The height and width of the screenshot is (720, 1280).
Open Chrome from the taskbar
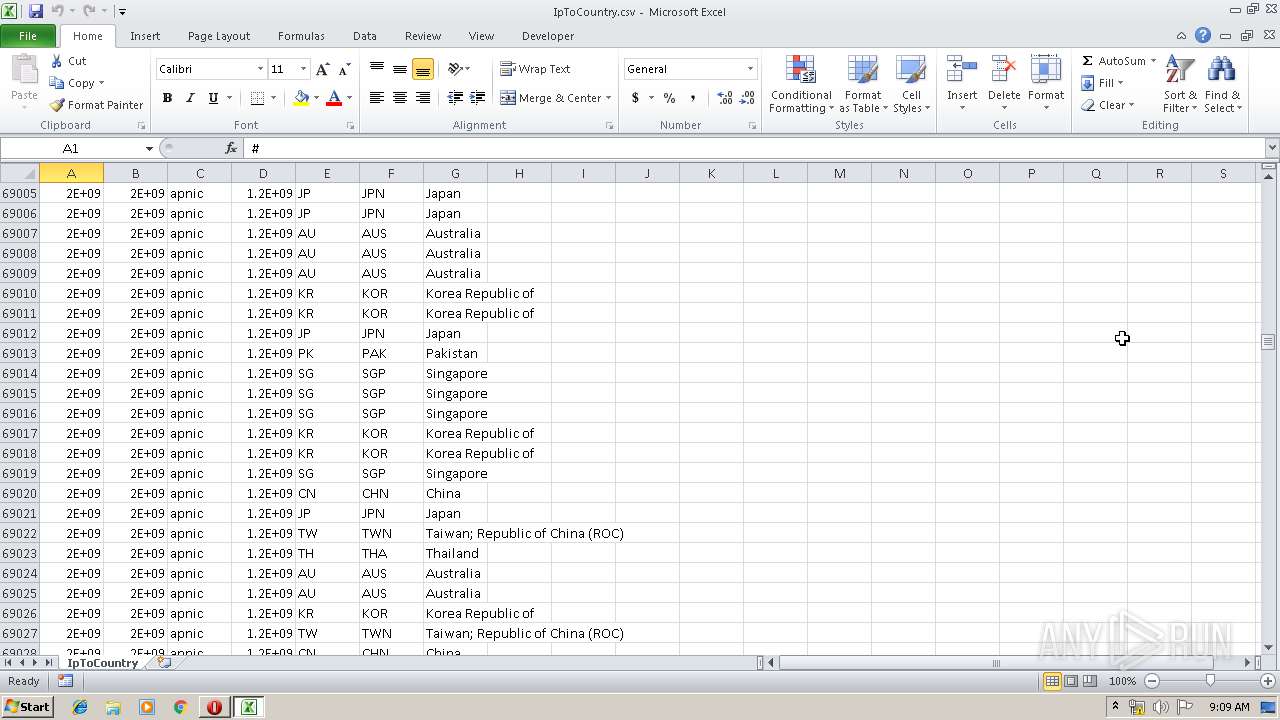click(180, 707)
